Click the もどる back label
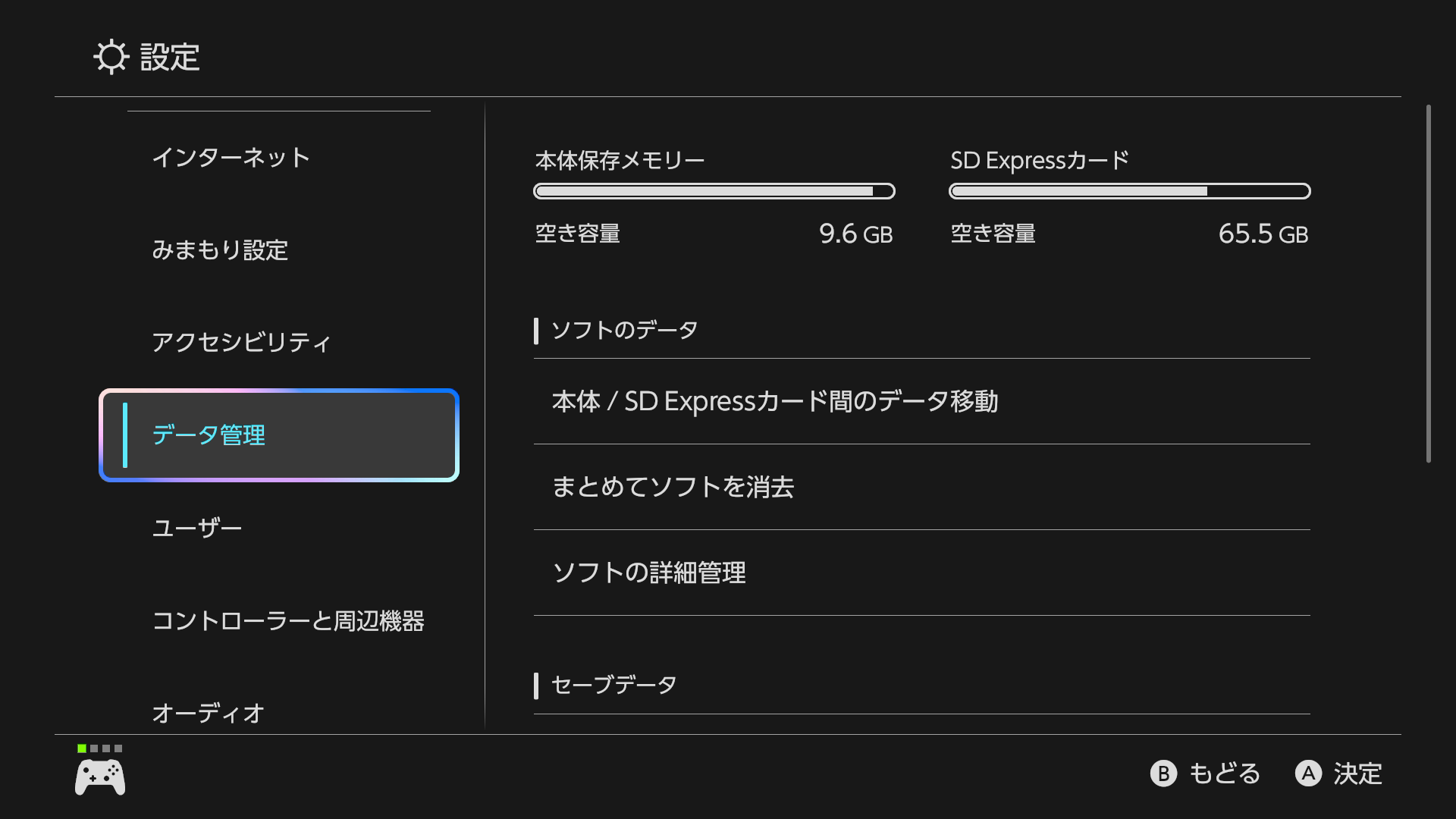This screenshot has height=819, width=1456. click(1224, 773)
